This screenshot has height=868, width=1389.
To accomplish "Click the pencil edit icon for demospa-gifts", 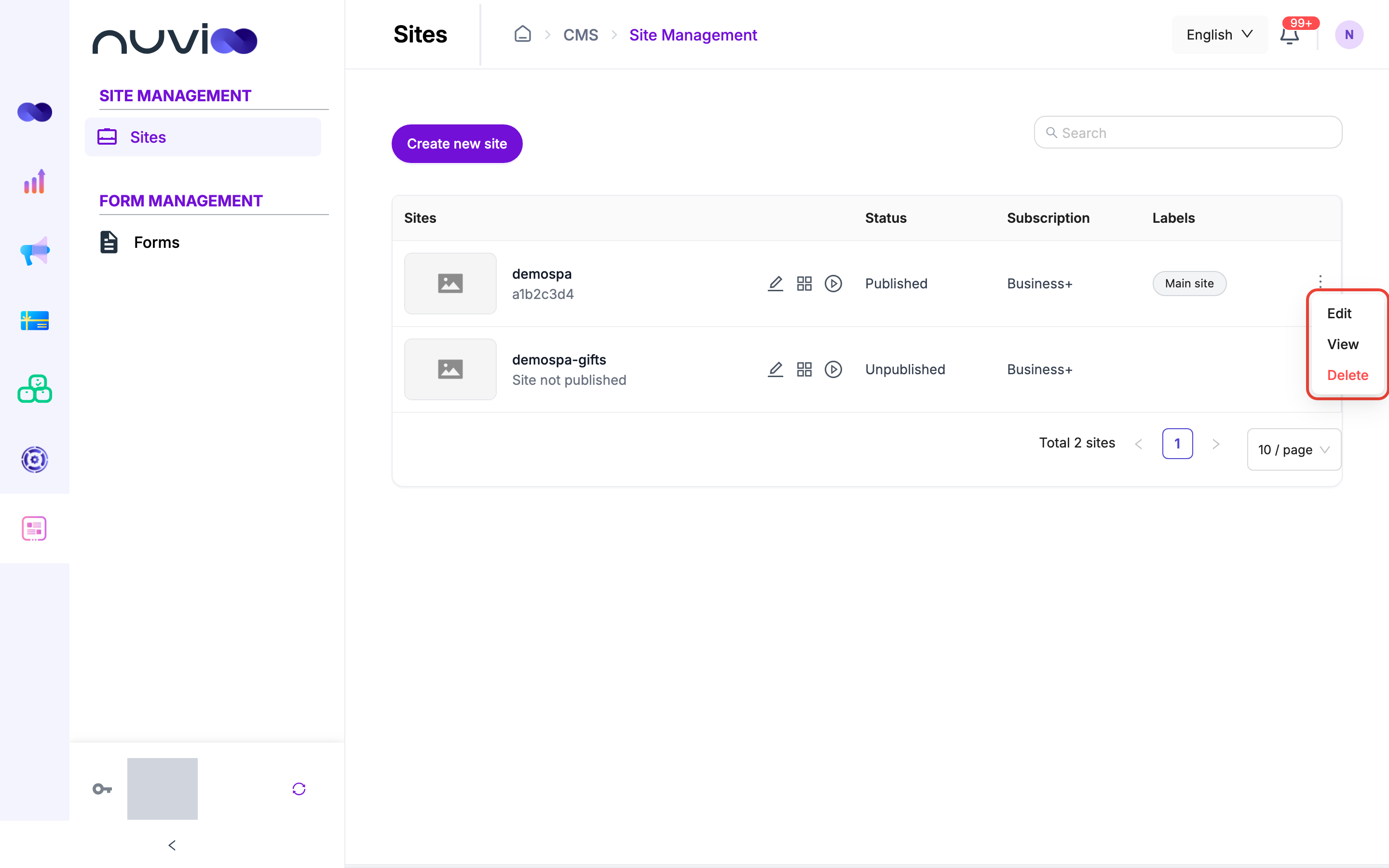I will coord(776,369).
